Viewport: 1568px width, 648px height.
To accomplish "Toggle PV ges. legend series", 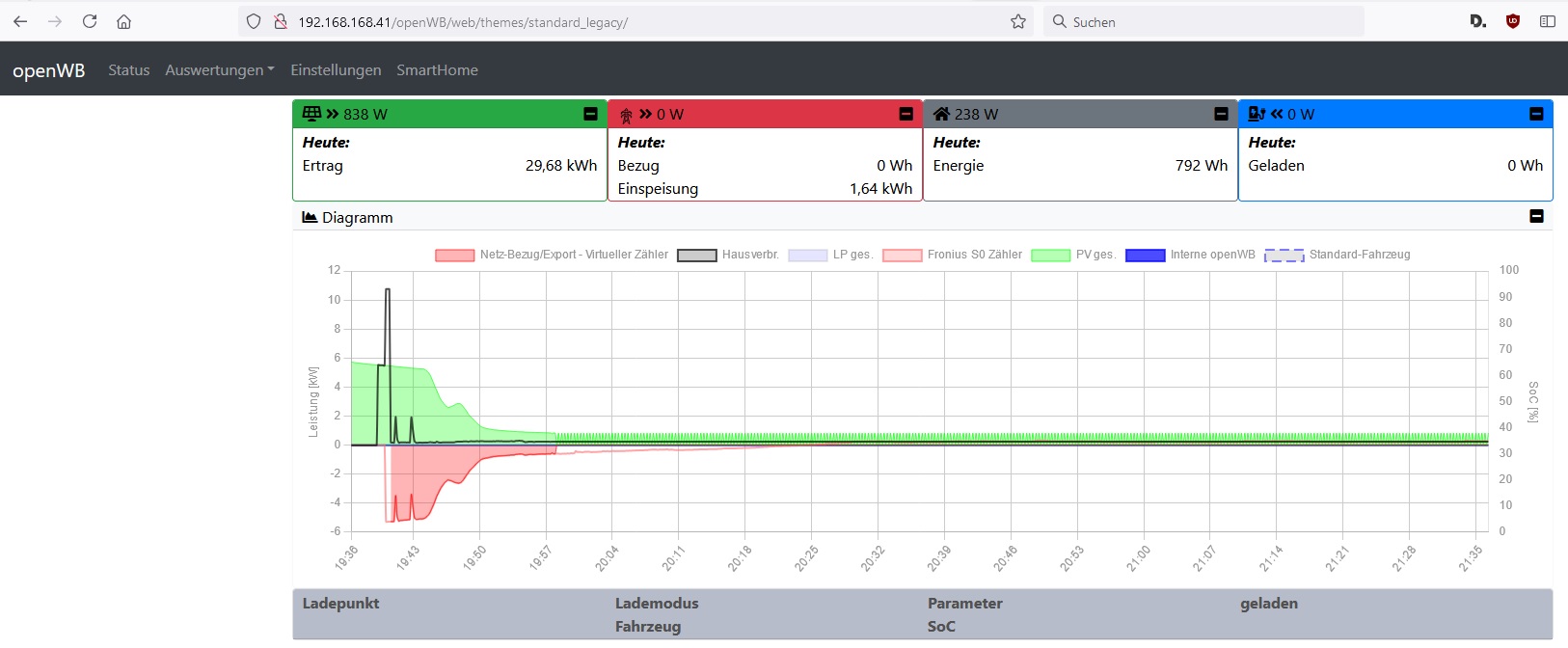I will pyautogui.click(x=1074, y=255).
